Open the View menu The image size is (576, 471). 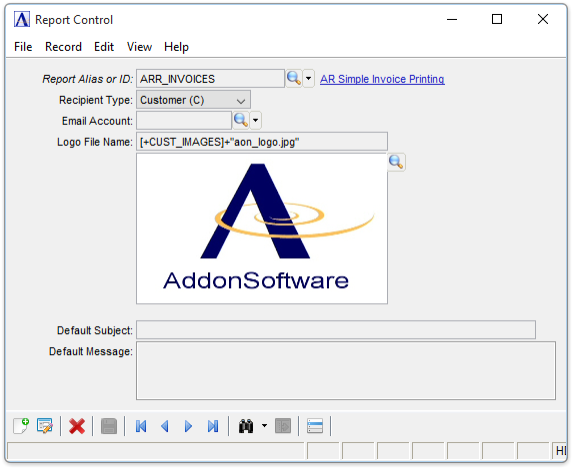coord(139,47)
